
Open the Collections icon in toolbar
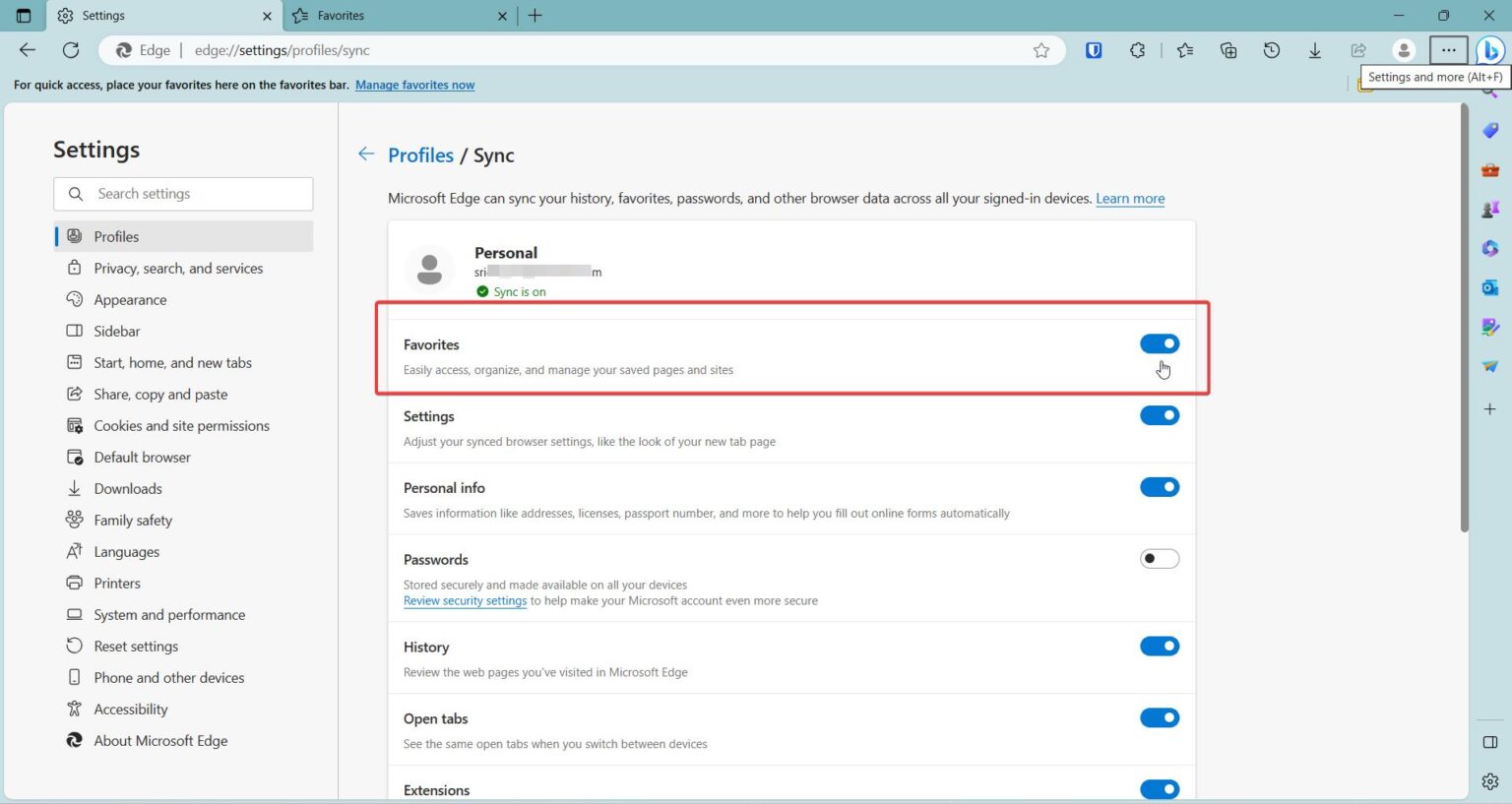click(1228, 50)
